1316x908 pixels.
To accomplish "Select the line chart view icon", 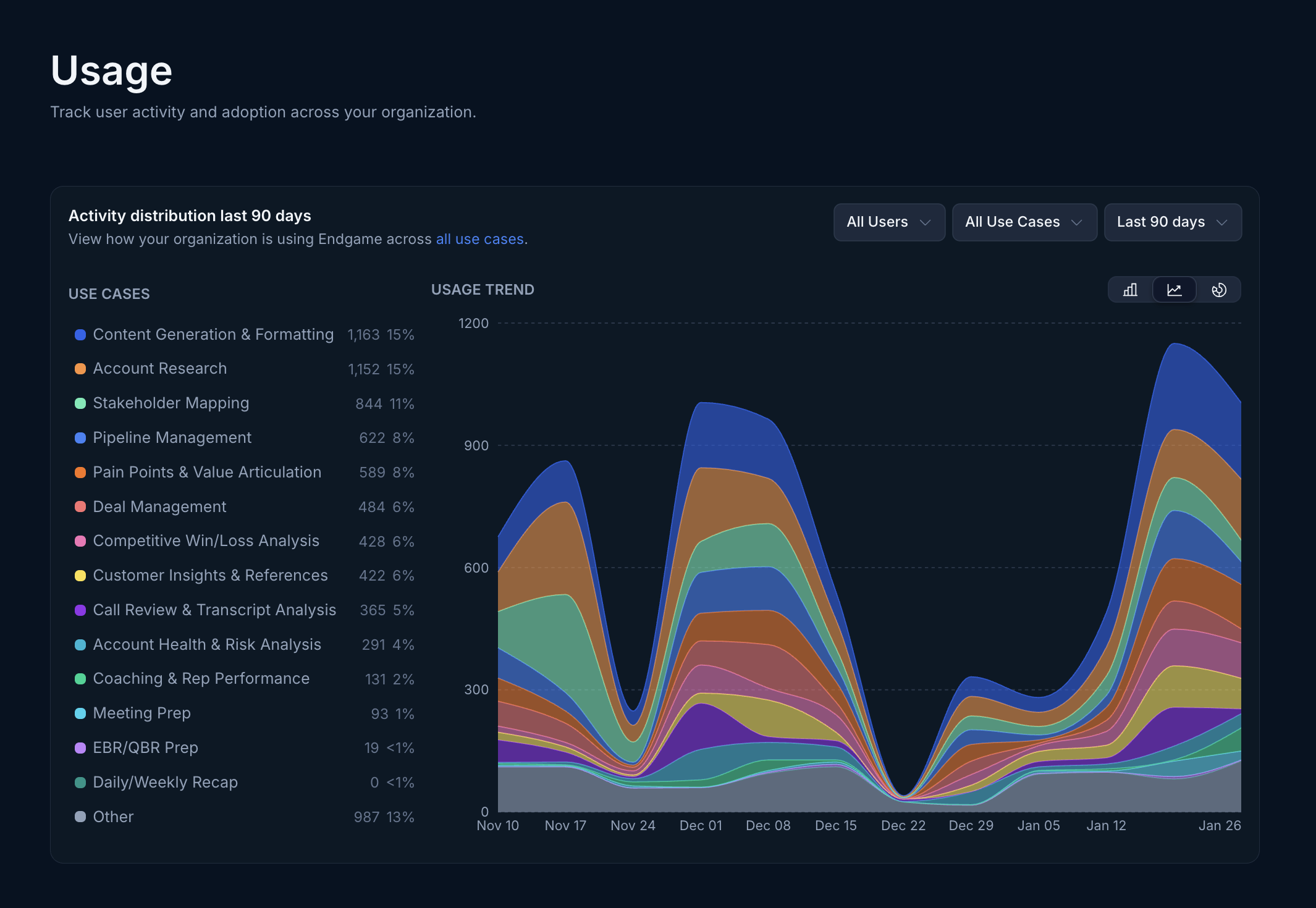I will [x=1174, y=289].
